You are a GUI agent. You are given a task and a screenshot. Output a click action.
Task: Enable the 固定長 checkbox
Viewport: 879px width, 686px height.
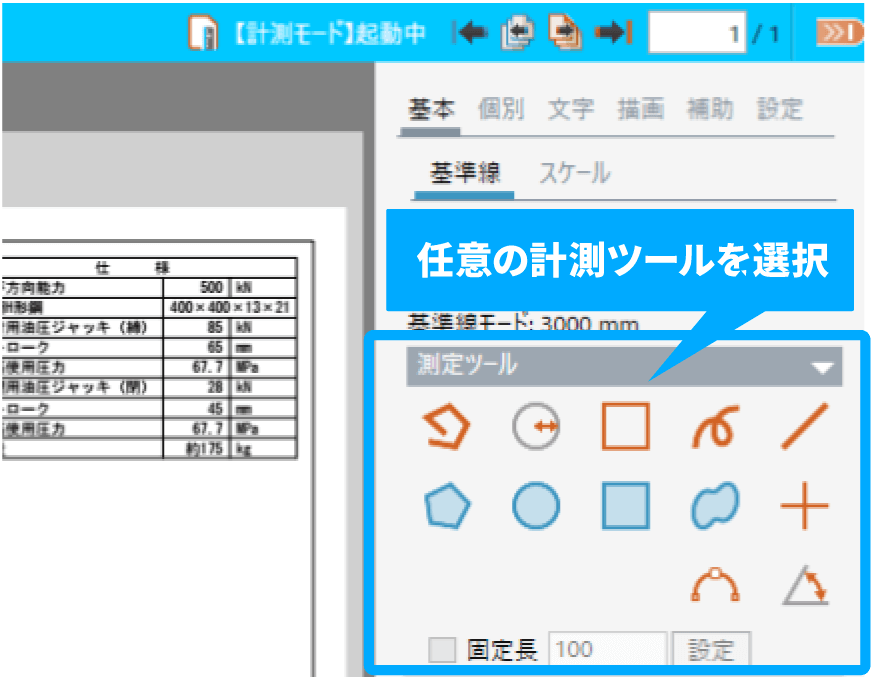coord(442,650)
